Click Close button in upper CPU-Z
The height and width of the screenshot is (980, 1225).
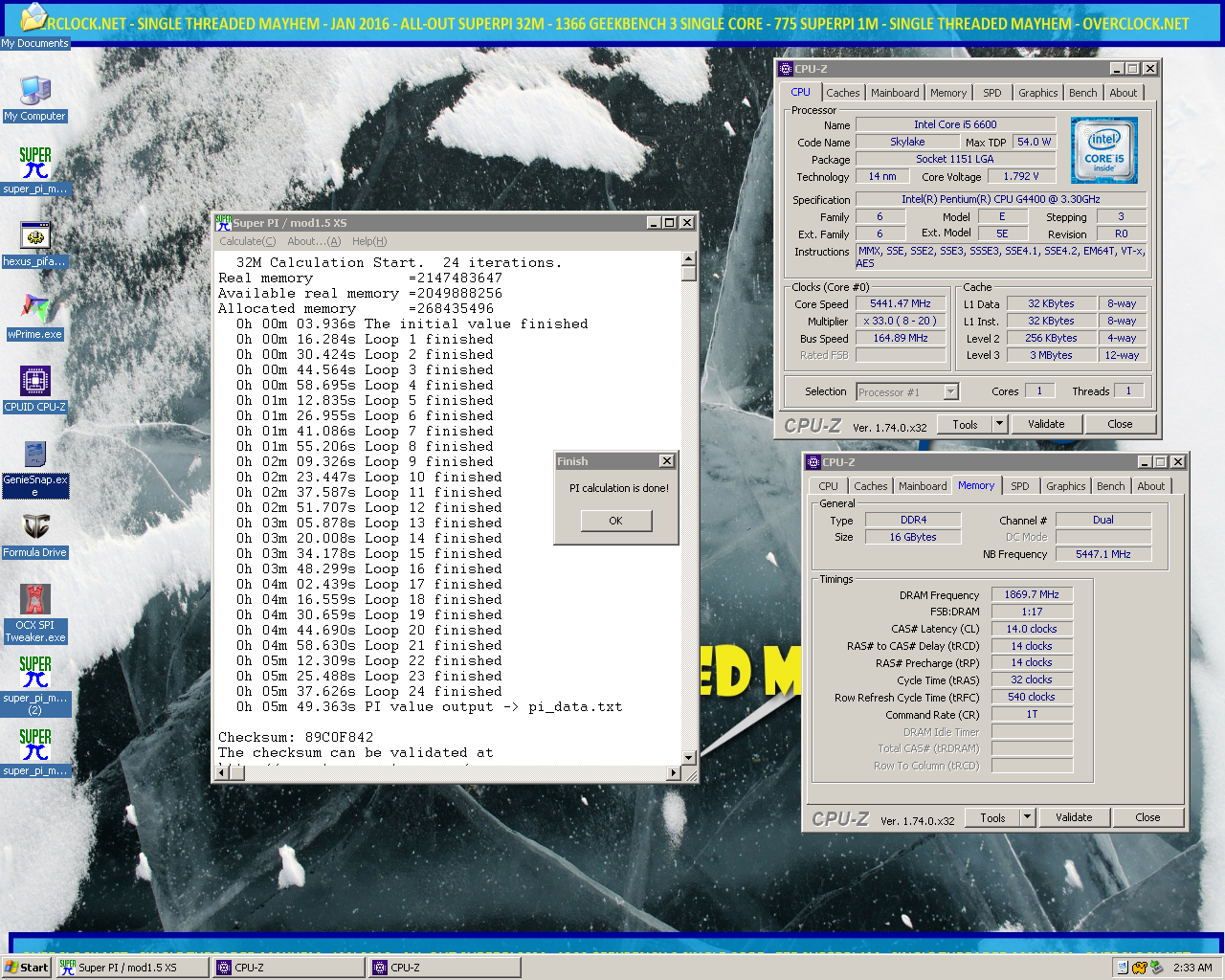coord(1120,424)
